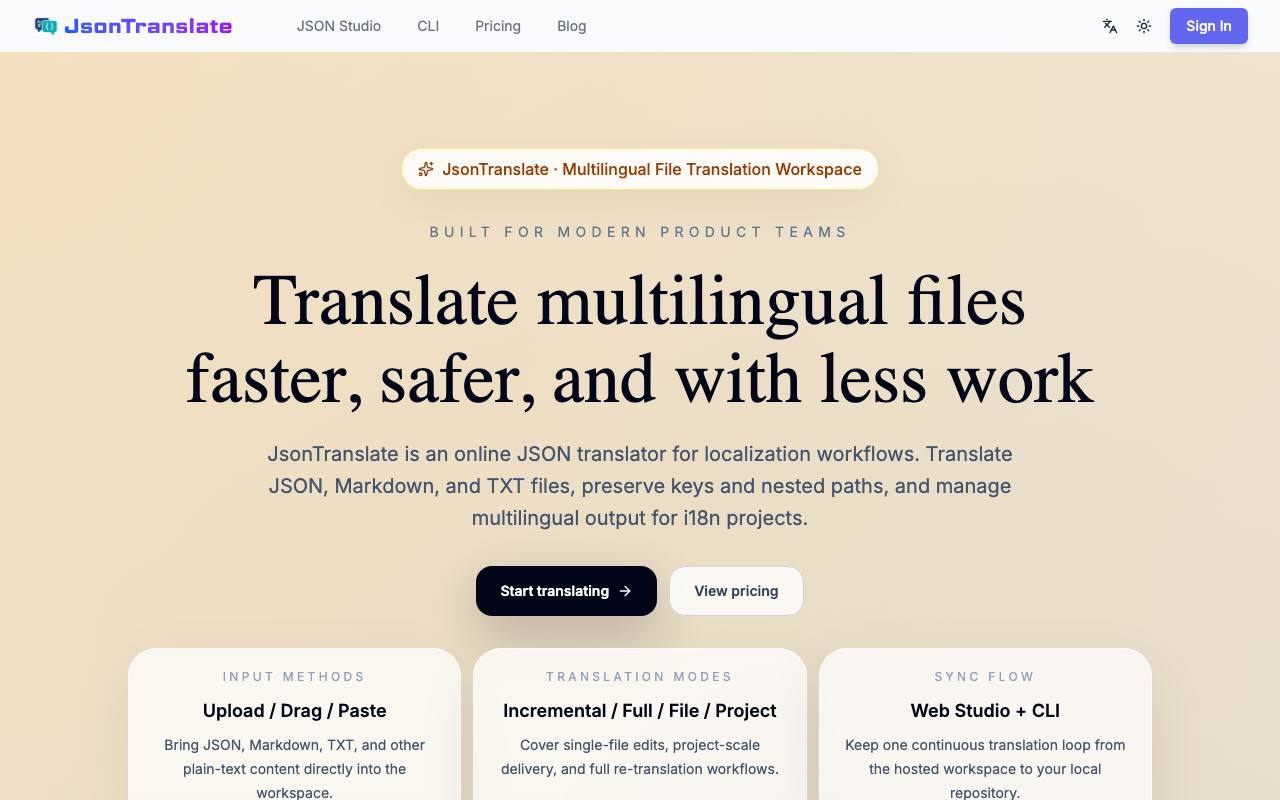Click the JsonTranslate logo icon
This screenshot has width=1280, height=800.
[46, 26]
